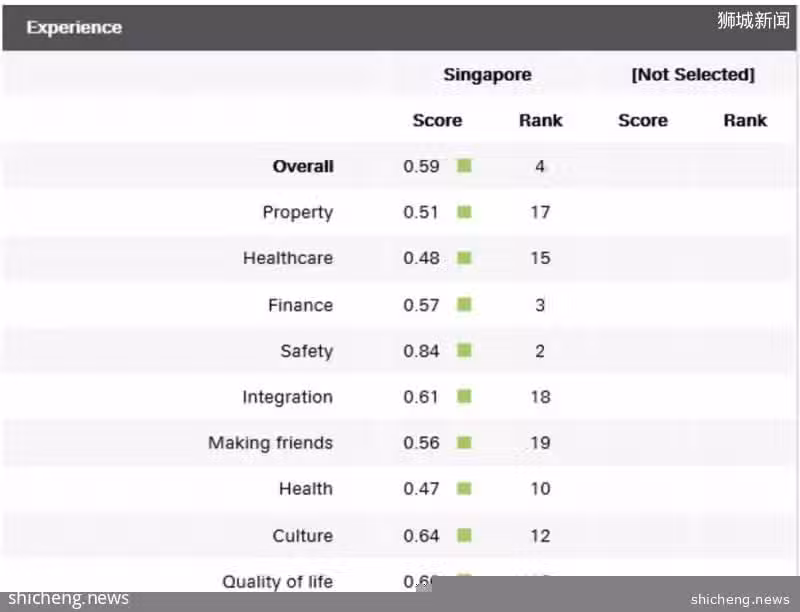Select the Culture row label
This screenshot has height=612, width=800.
[303, 536]
